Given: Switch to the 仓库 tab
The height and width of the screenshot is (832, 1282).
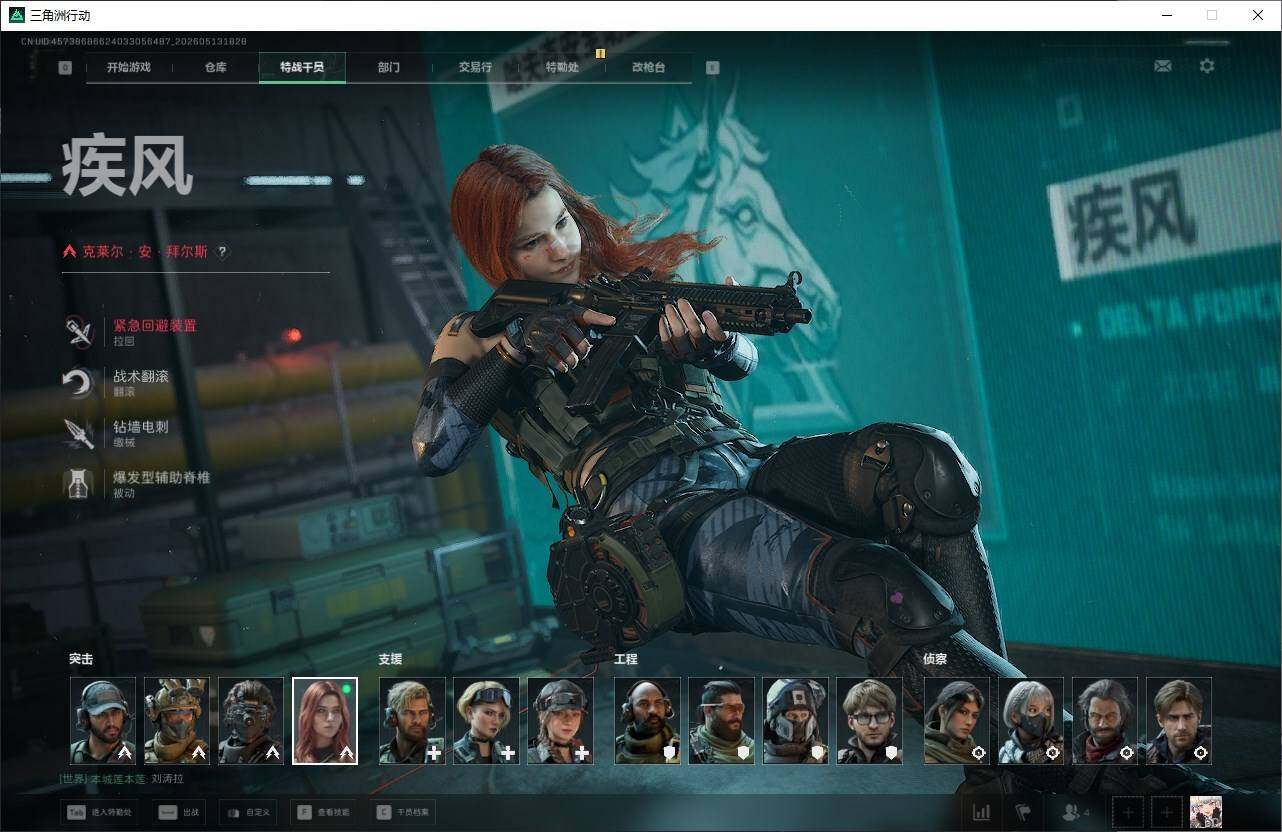Looking at the screenshot, I should (216, 67).
